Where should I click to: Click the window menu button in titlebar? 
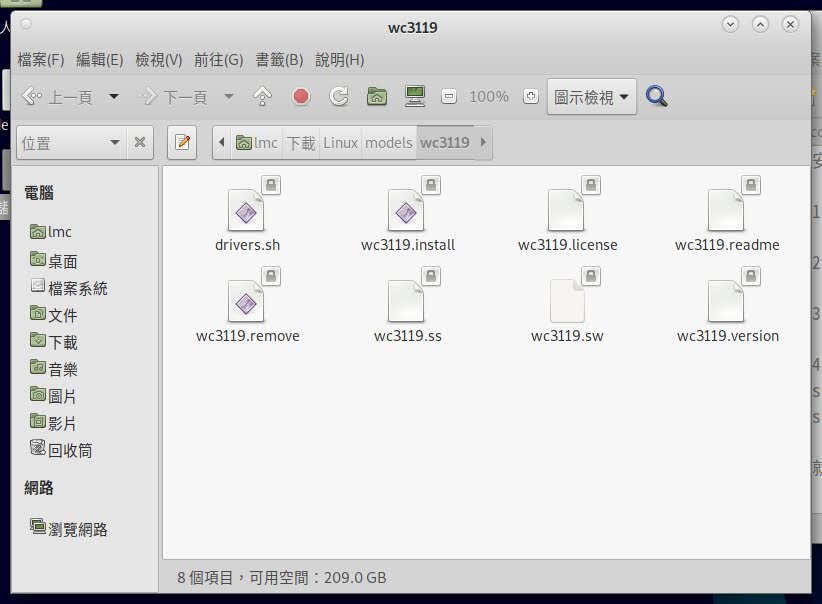(26, 24)
